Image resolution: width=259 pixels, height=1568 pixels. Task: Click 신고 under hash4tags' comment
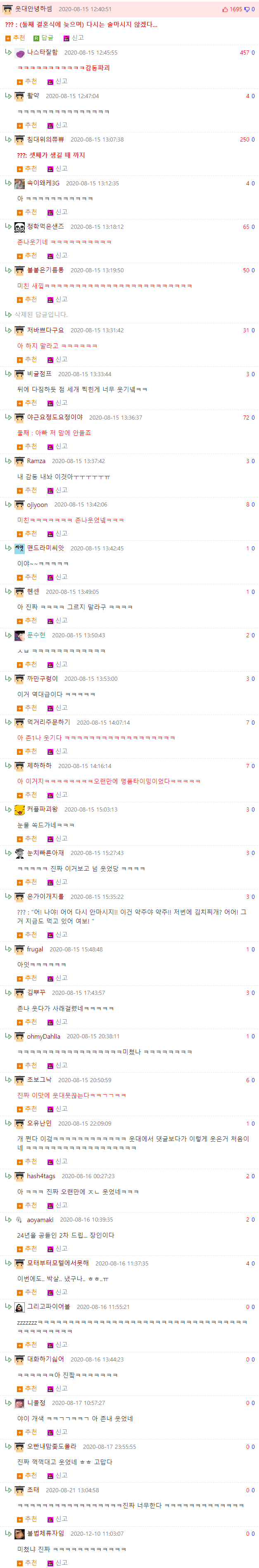pos(58,1205)
